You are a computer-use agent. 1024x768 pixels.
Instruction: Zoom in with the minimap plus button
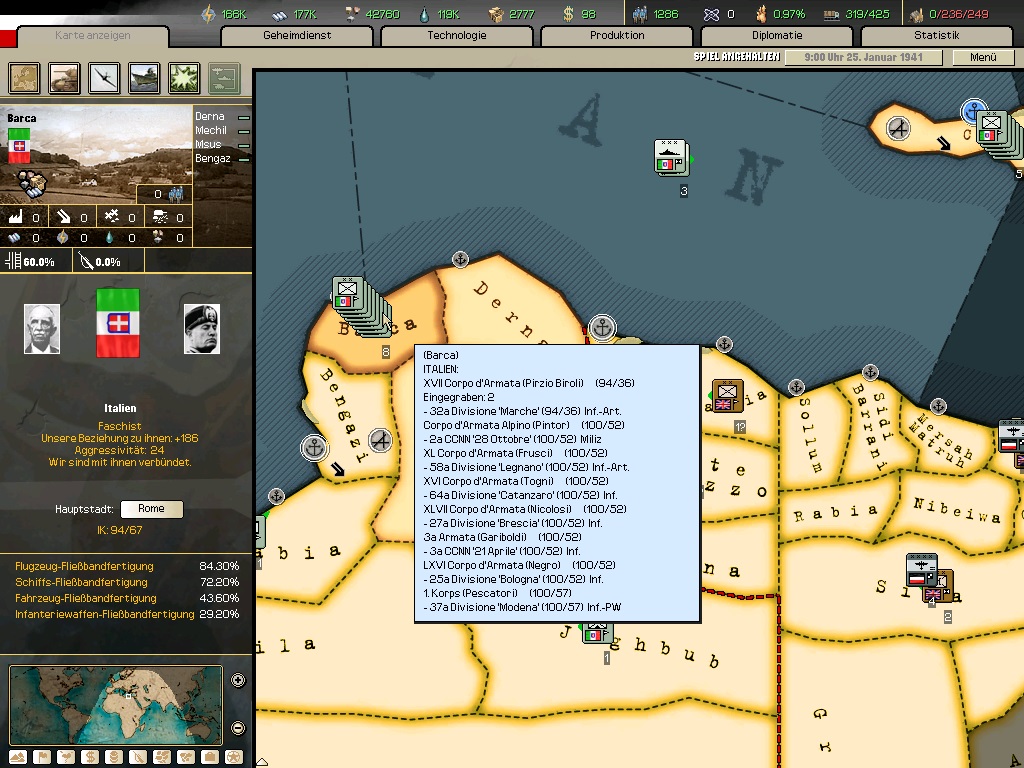[x=238, y=681]
